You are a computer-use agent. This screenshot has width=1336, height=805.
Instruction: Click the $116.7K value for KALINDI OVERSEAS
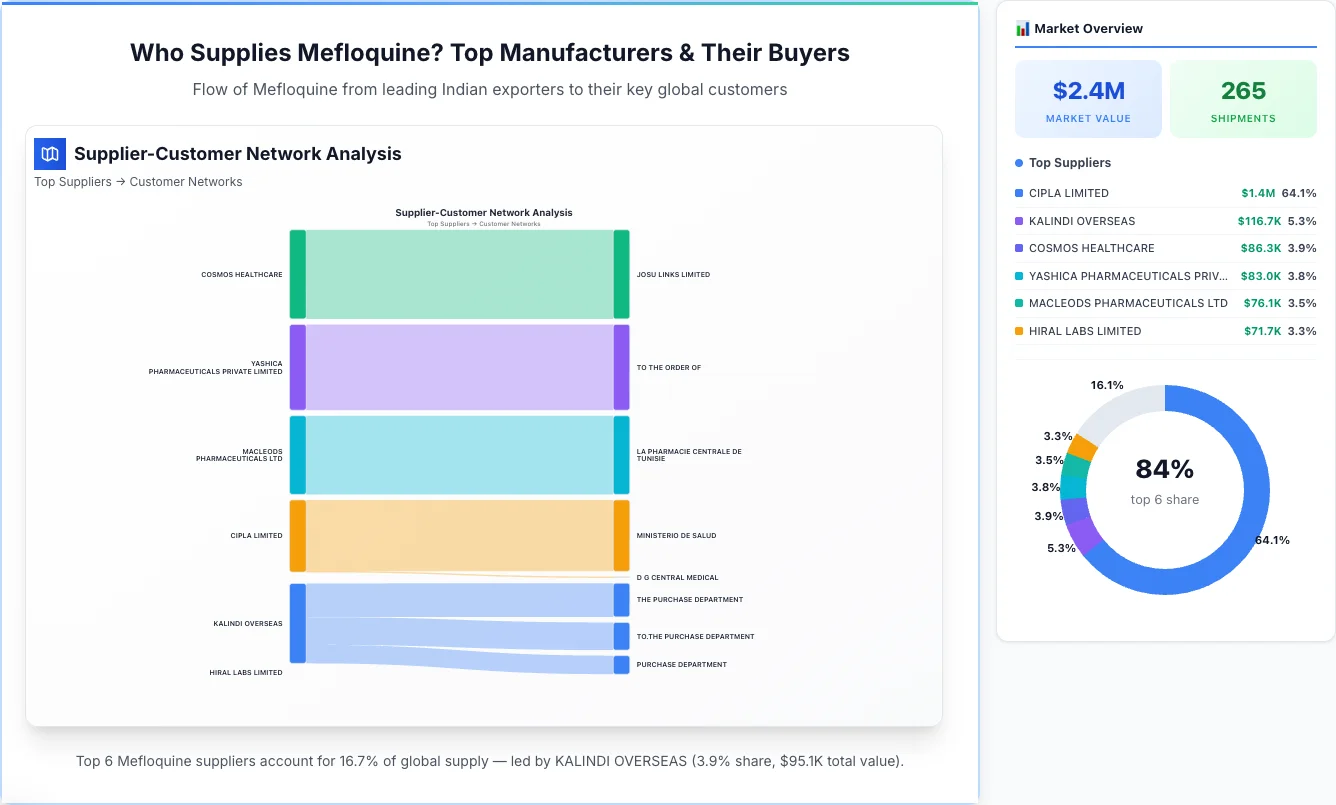1260,220
